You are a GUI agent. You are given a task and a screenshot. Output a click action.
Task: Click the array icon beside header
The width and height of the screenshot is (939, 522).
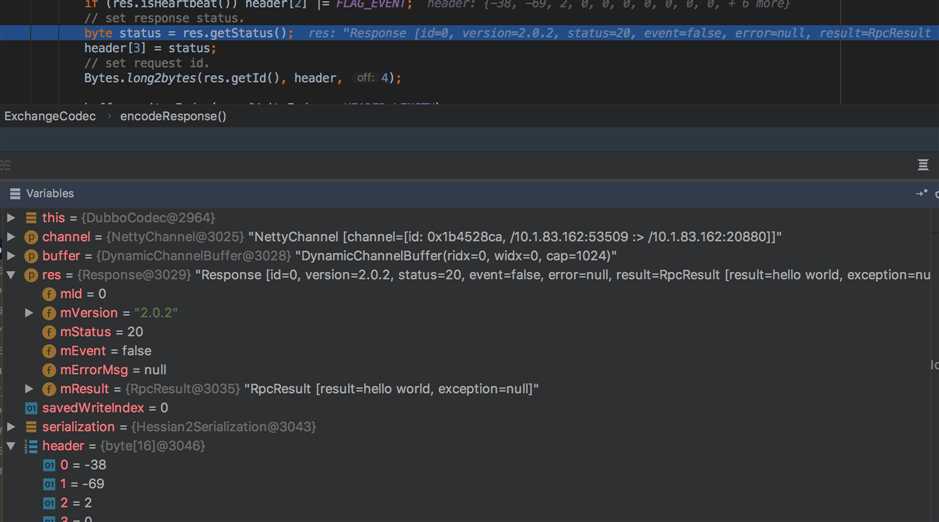click(x=31, y=446)
